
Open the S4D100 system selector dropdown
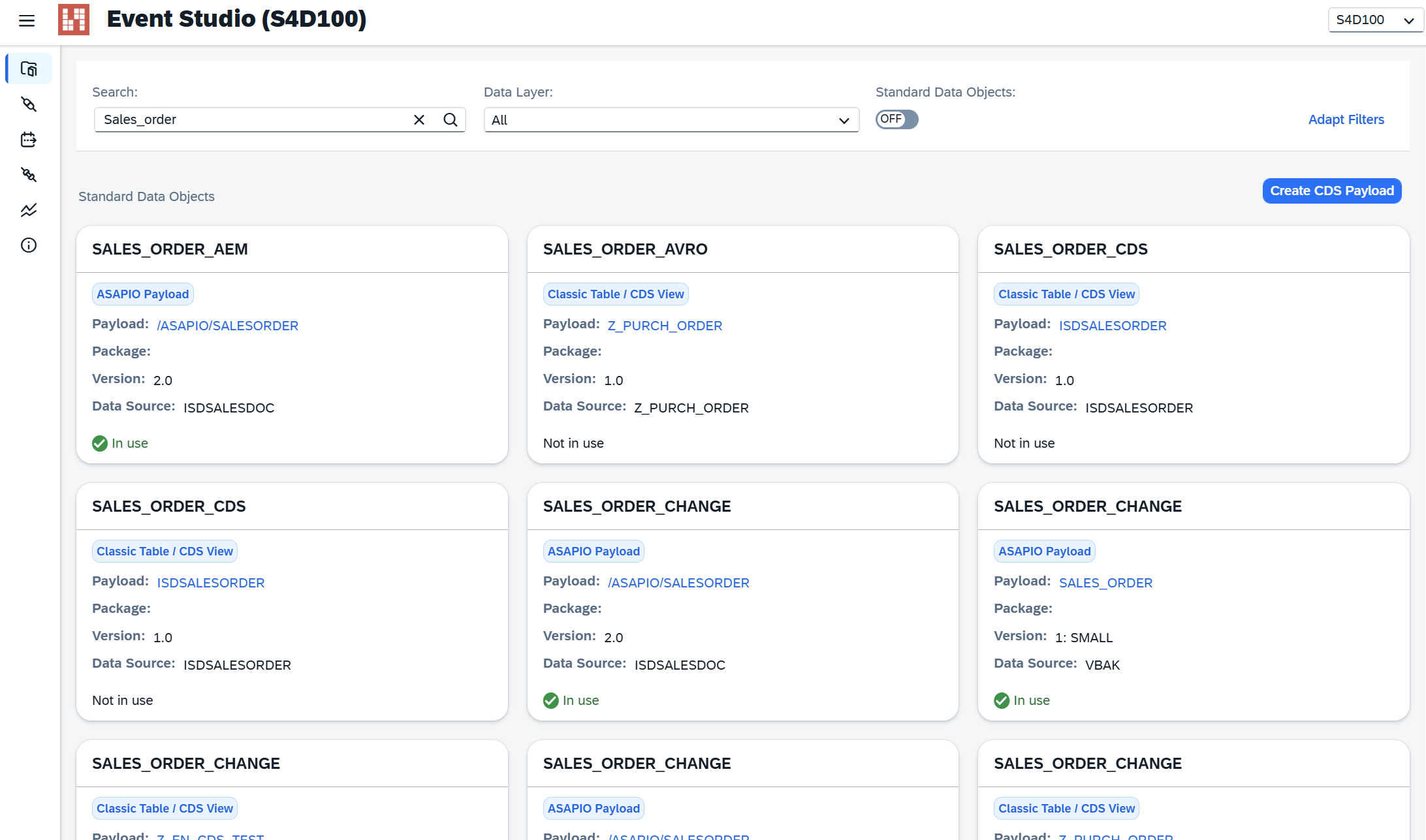click(1374, 20)
